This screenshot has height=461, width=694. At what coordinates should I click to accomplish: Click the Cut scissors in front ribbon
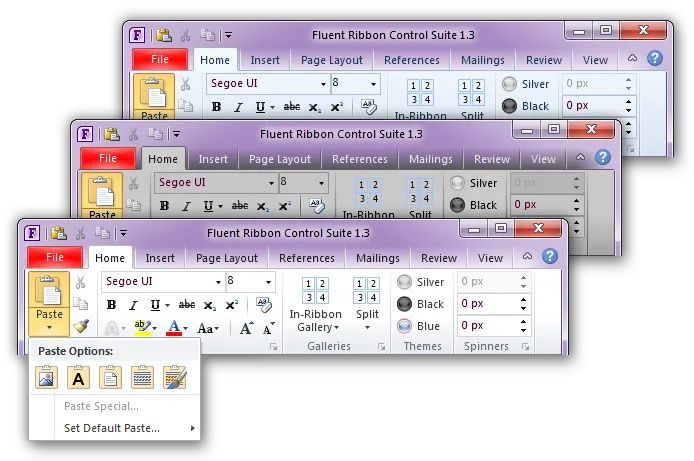click(80, 282)
